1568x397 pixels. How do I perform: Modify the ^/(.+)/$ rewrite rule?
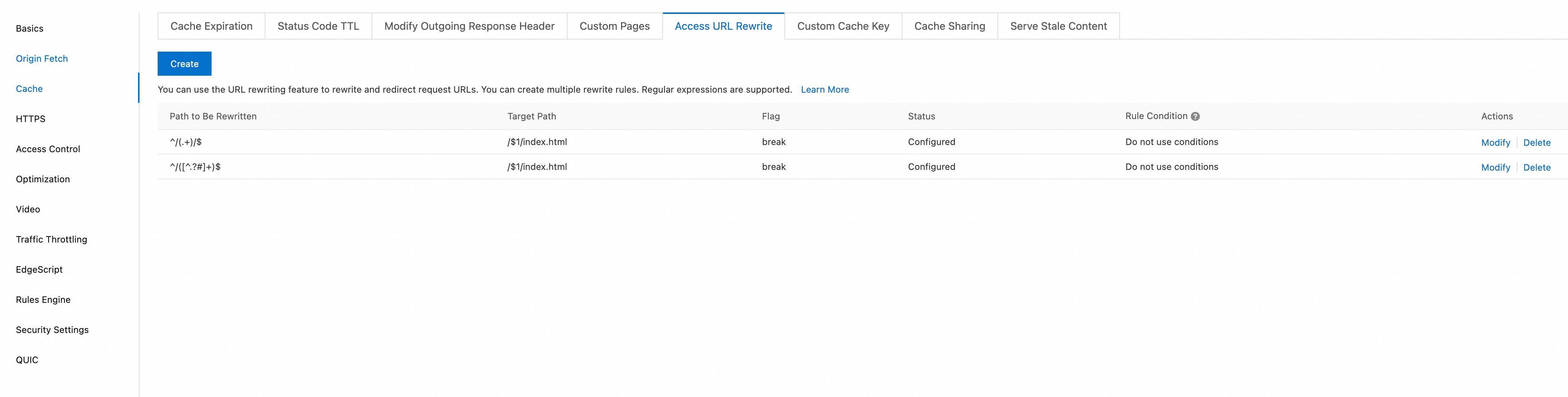point(1495,143)
